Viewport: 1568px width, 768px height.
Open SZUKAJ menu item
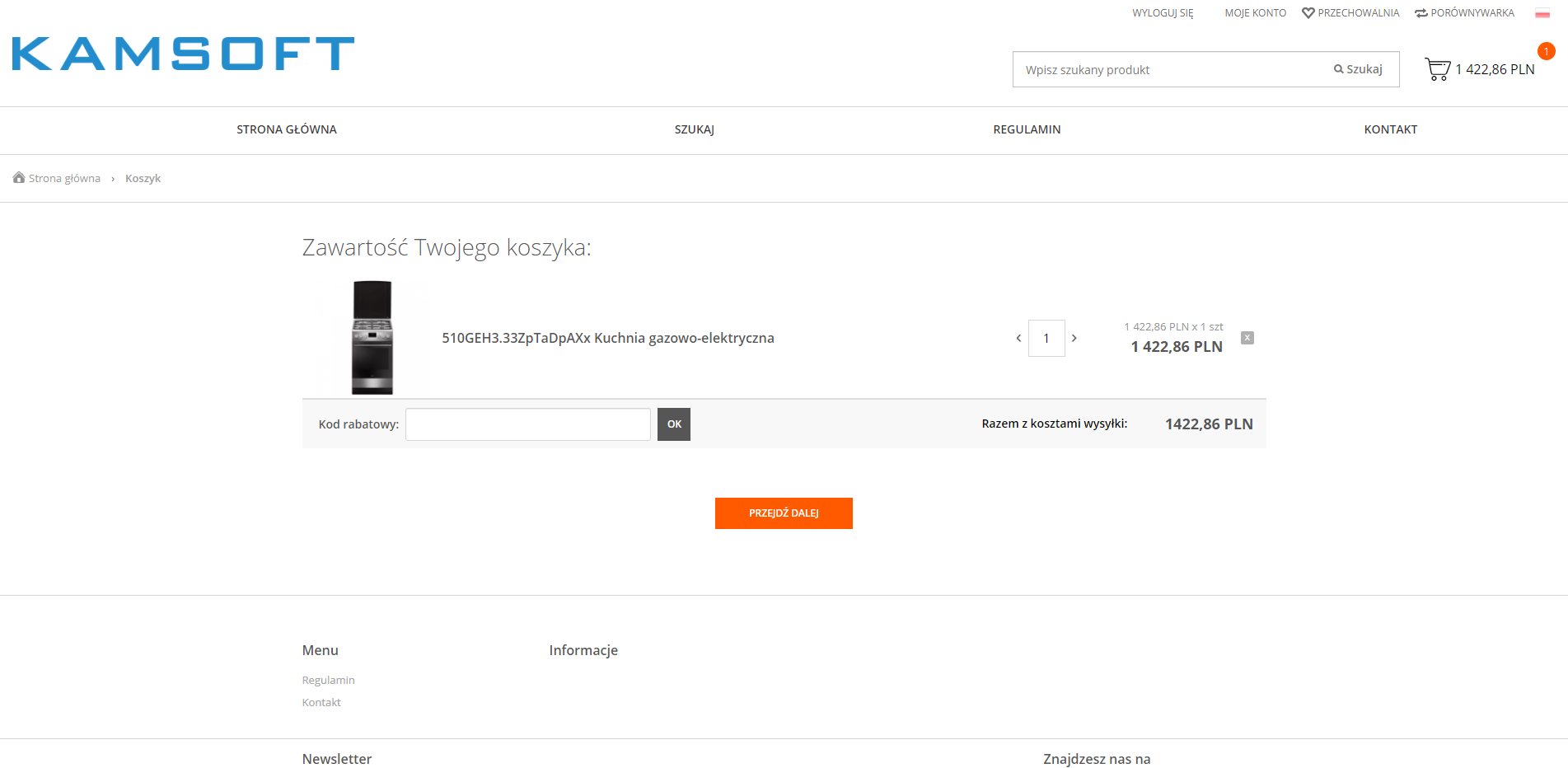[x=695, y=129]
